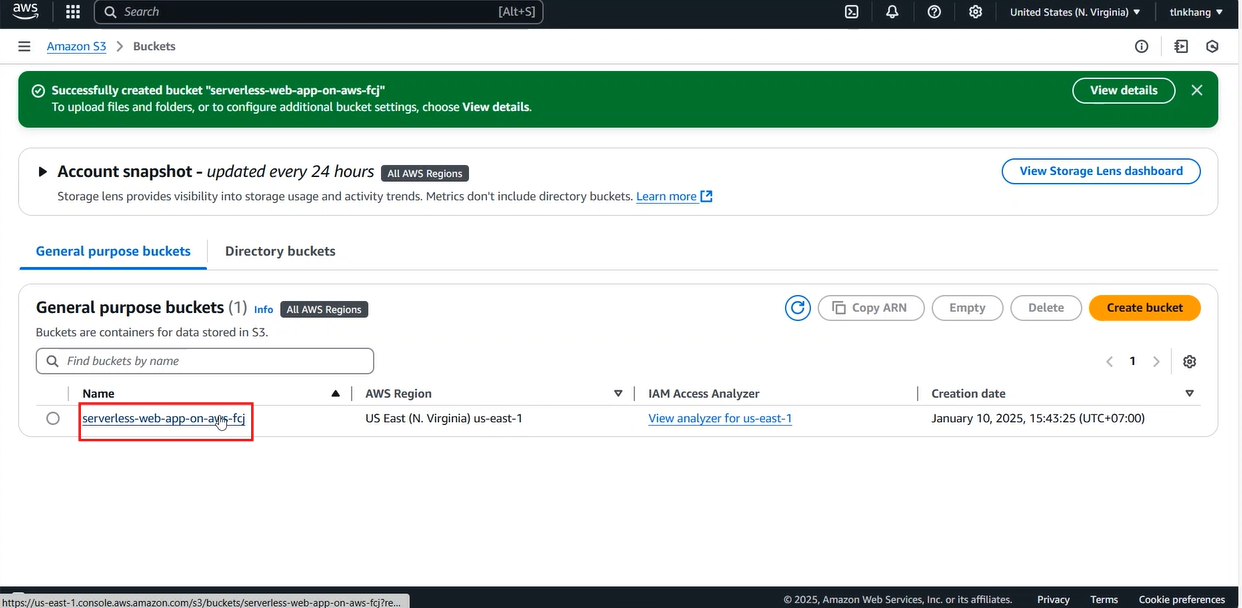Image resolution: width=1242 pixels, height=608 pixels.
Task: Click the US East (N. Virginia) us-east-1 cell
Action: (x=444, y=419)
